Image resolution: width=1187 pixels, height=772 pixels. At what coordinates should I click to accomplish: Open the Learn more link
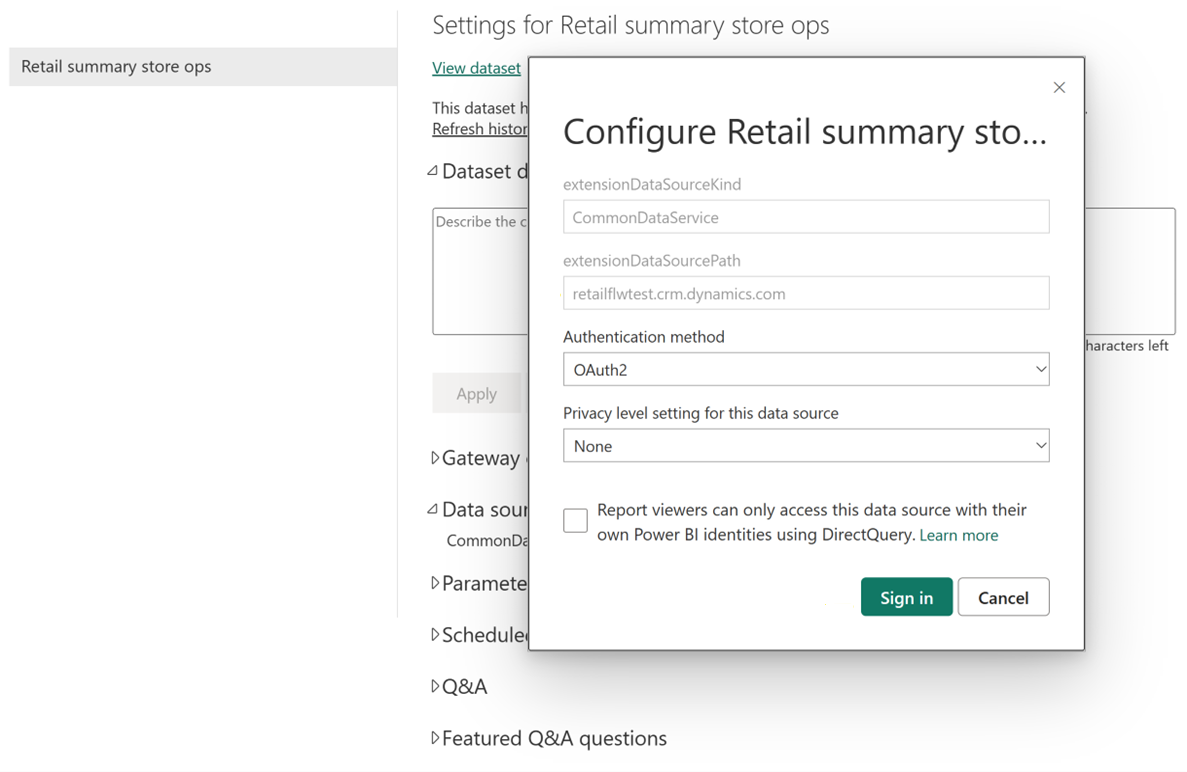click(x=958, y=535)
